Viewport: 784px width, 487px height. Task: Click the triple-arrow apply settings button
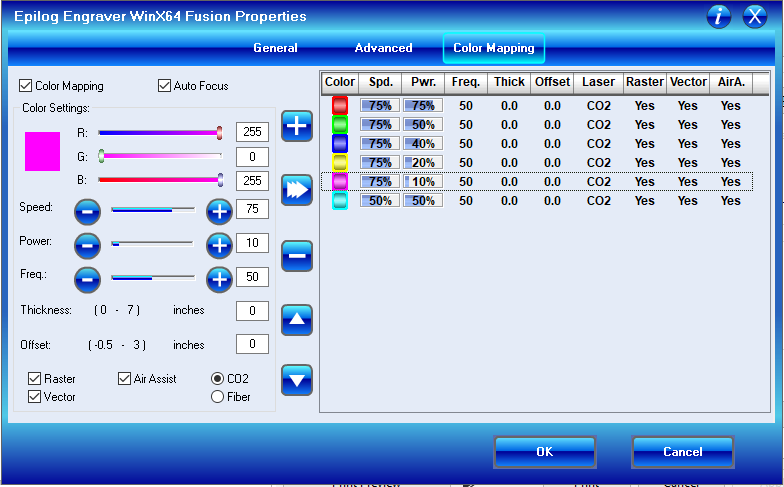(296, 190)
